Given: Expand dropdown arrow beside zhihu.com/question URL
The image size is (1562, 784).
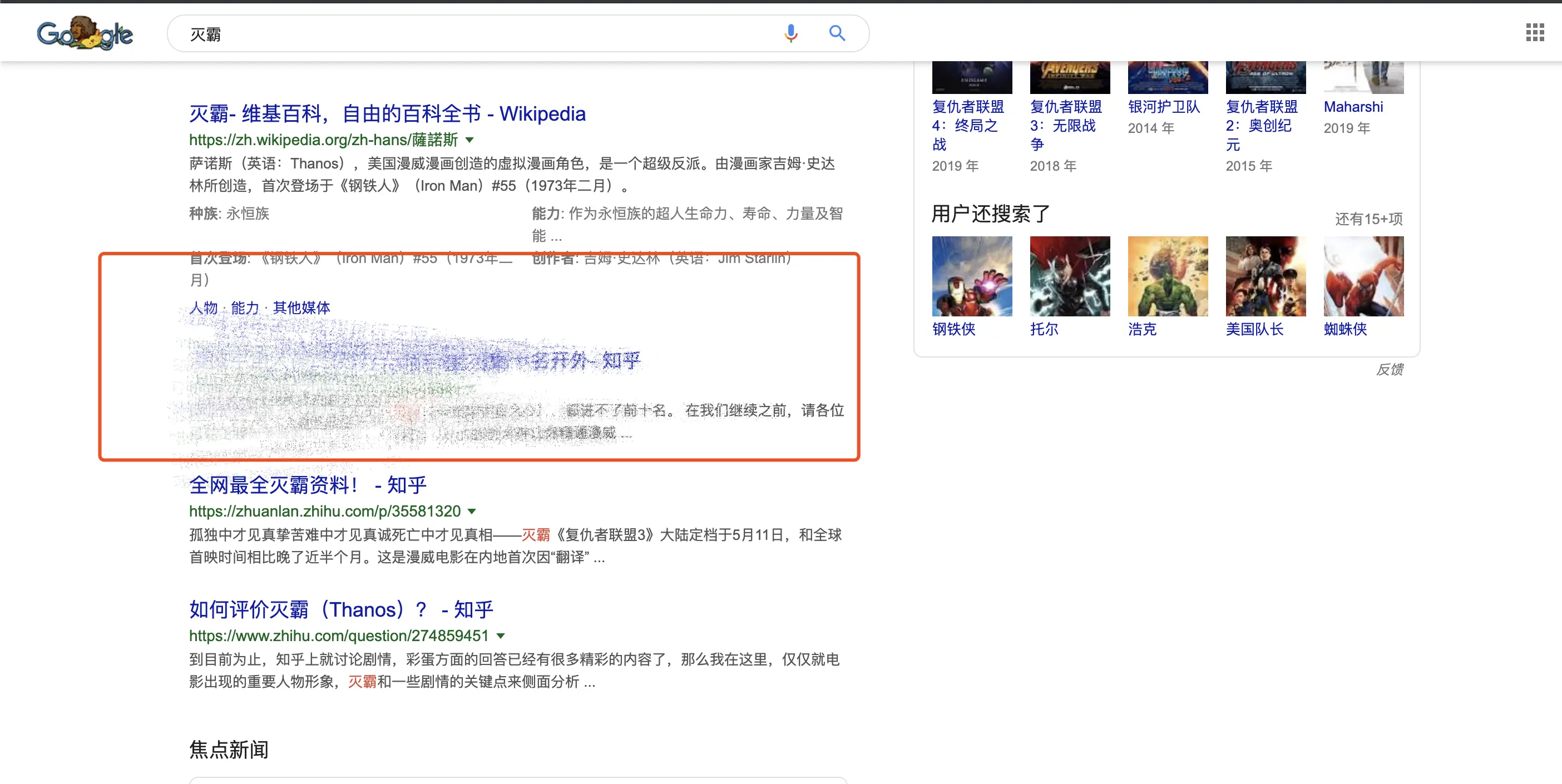Looking at the screenshot, I should (500, 636).
